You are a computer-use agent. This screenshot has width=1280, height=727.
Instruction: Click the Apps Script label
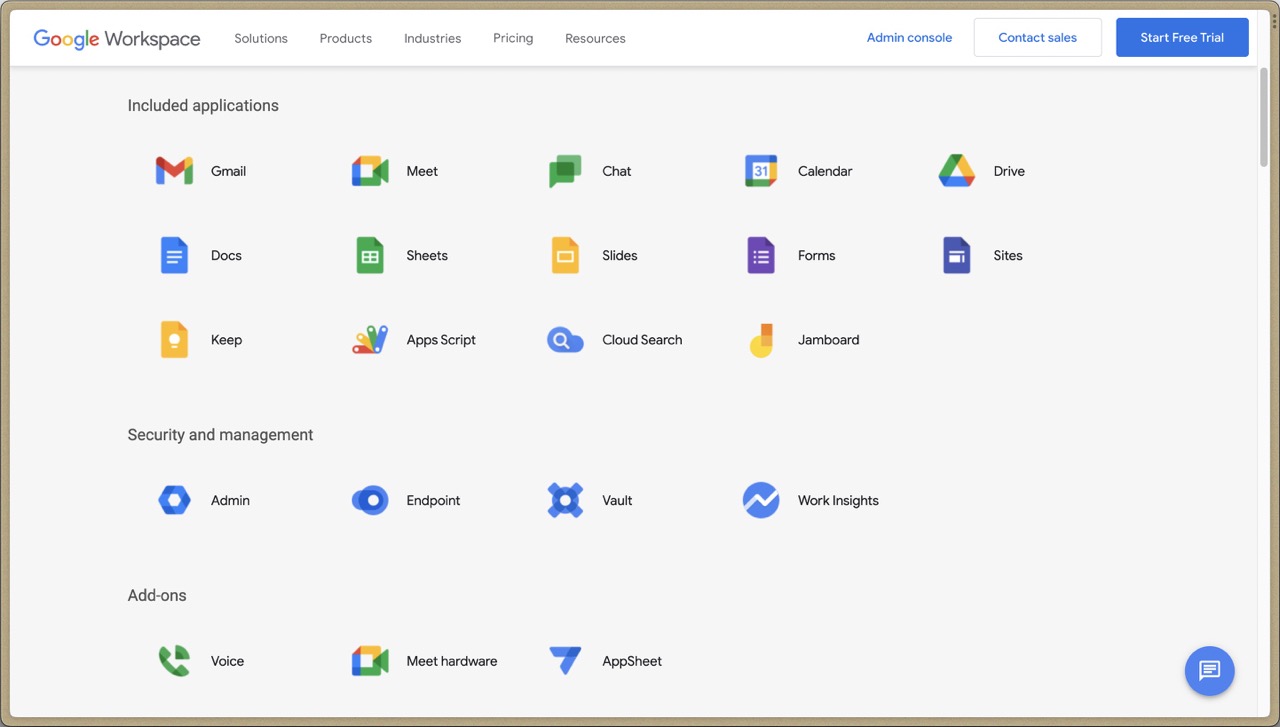click(x=441, y=340)
